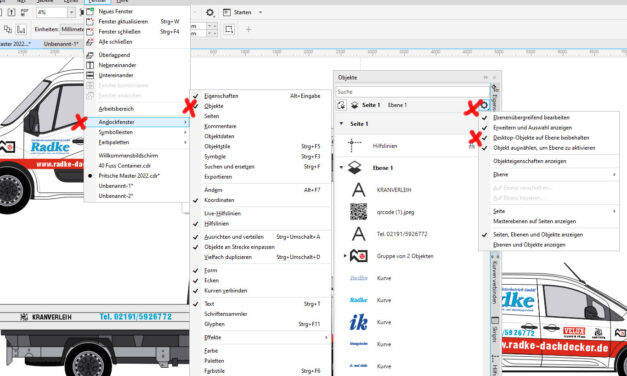627x376 pixels.
Task: Click the PDF publish icon in the top toolbar
Action: [x=24, y=12]
